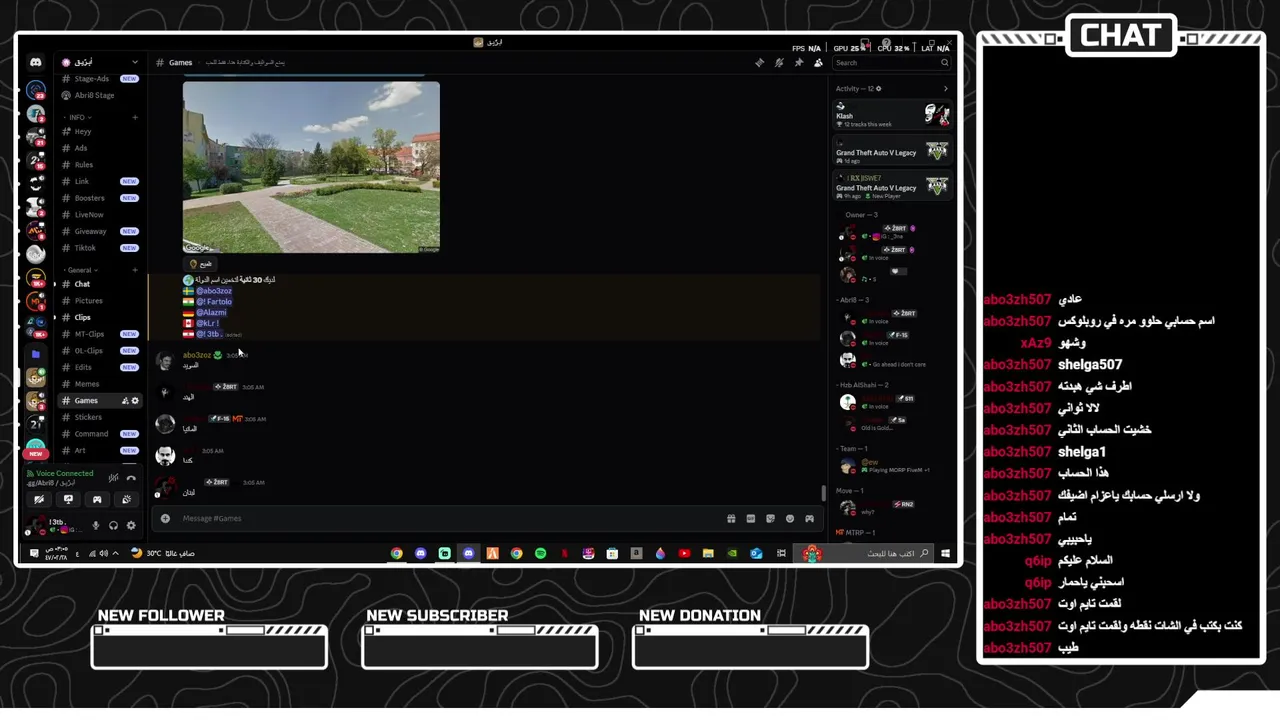Open the Stickers channel

(100, 417)
